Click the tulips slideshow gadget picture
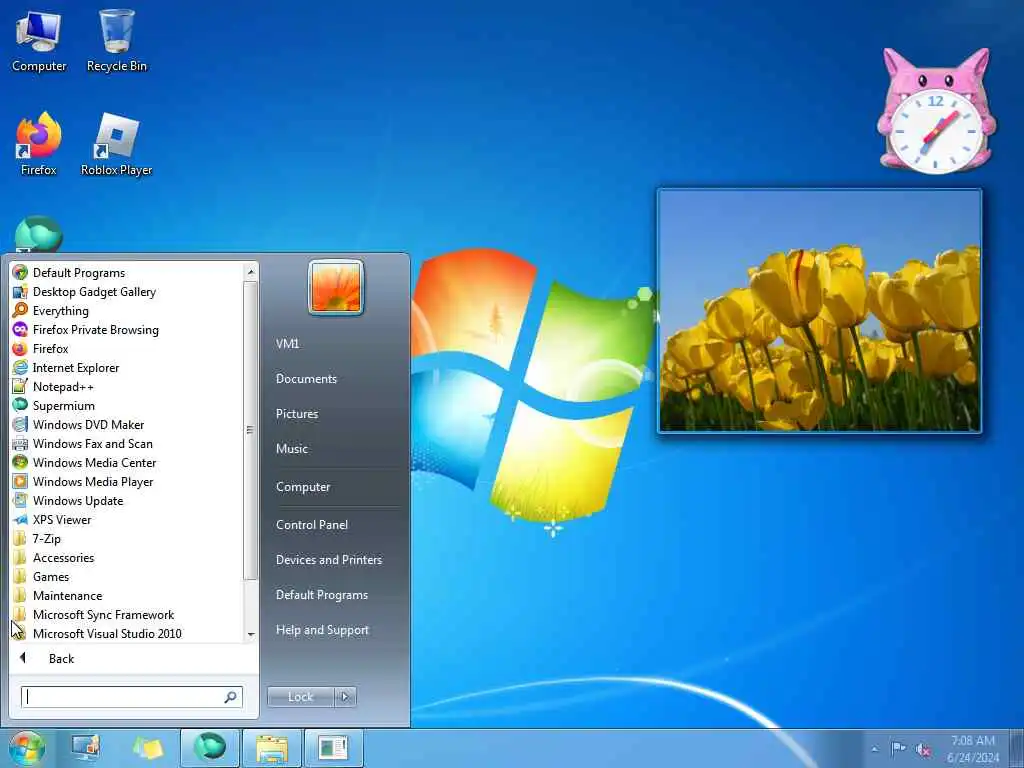This screenshot has width=1024, height=768. click(820, 311)
